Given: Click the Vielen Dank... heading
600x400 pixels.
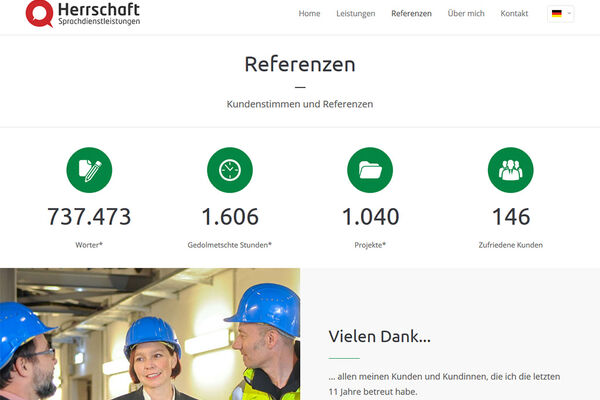Looking at the screenshot, I should (x=380, y=337).
